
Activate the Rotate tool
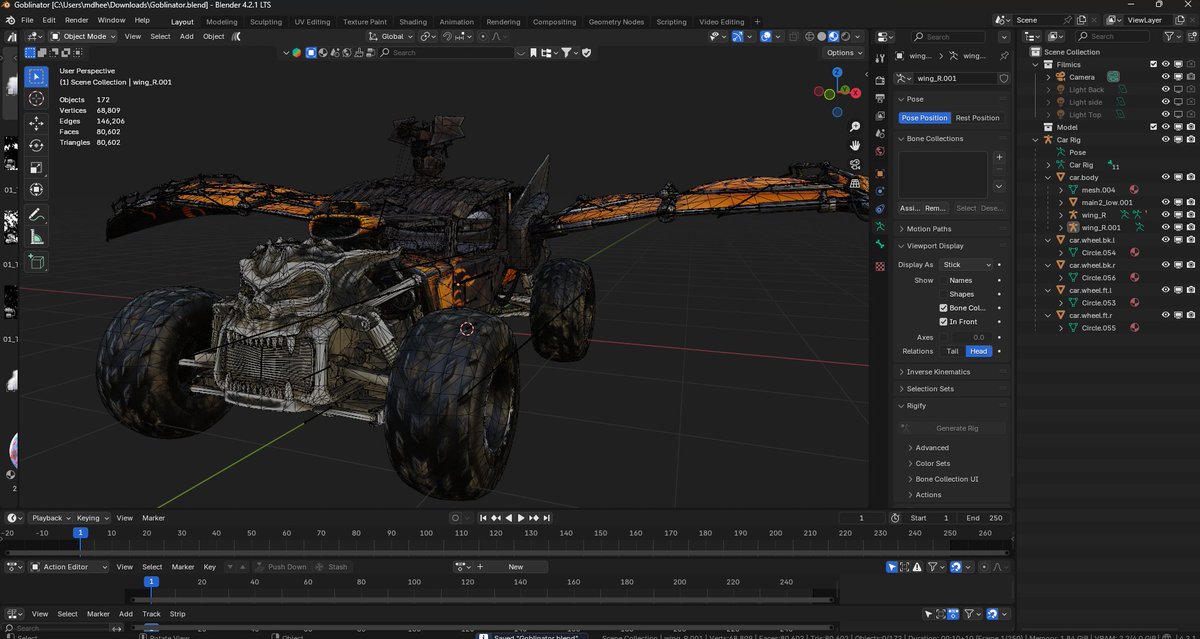36,145
